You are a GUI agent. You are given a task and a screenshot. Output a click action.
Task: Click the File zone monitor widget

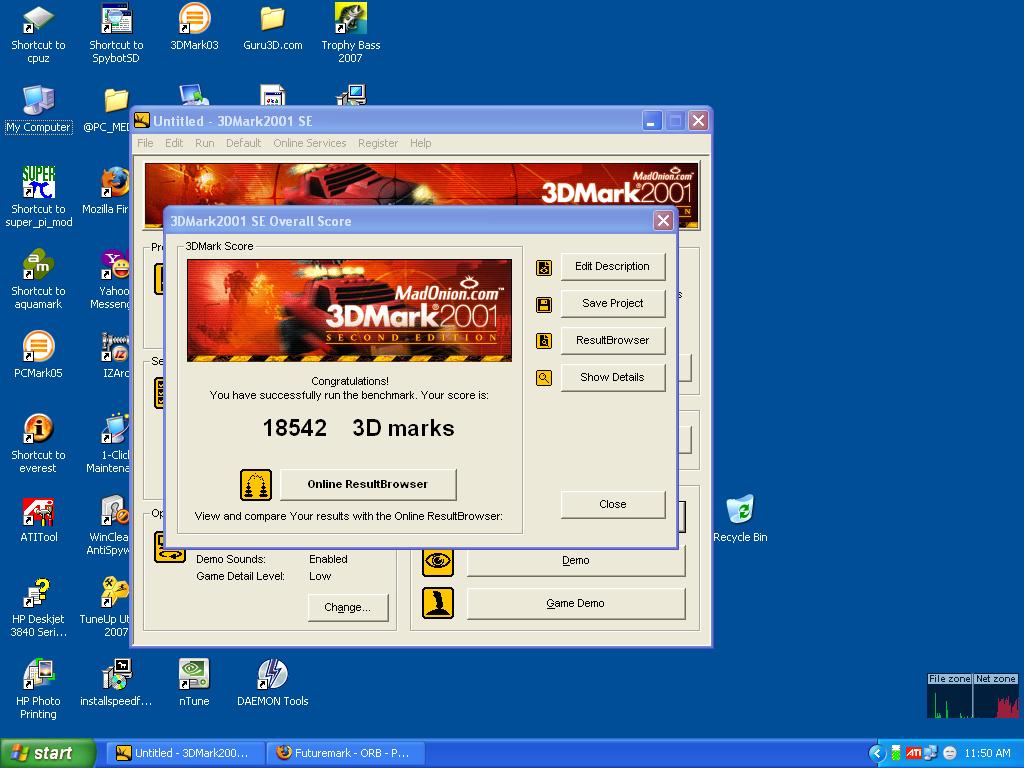click(x=950, y=696)
